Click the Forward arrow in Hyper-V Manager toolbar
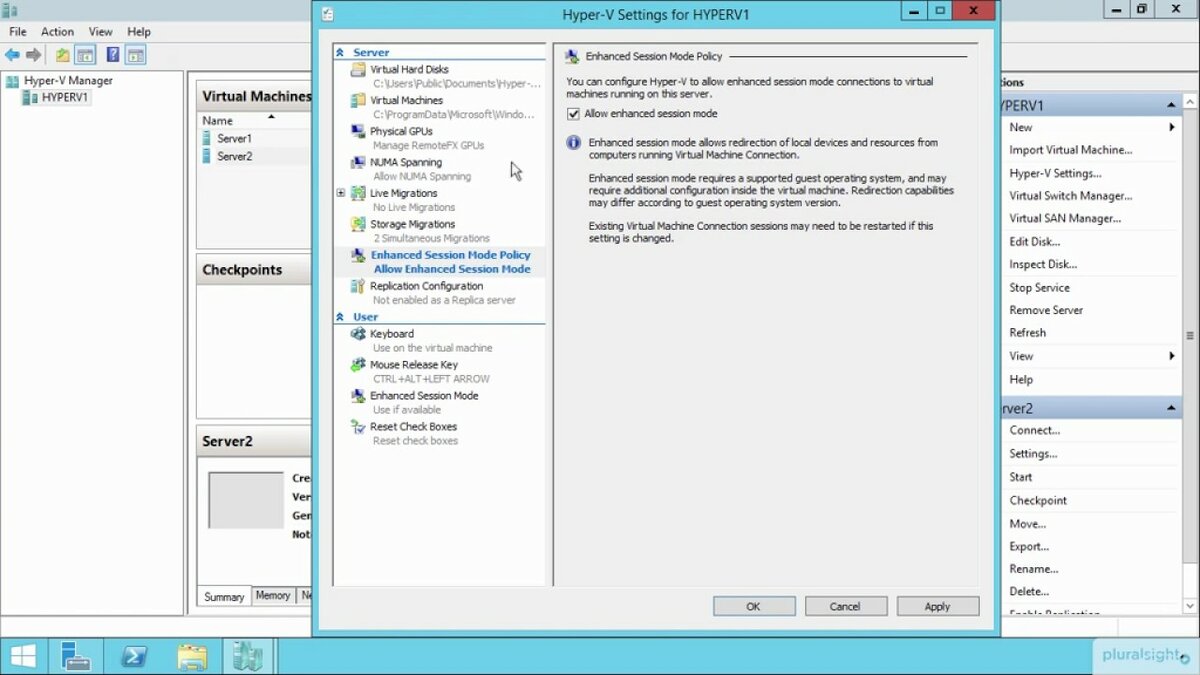This screenshot has width=1200, height=675. point(33,55)
